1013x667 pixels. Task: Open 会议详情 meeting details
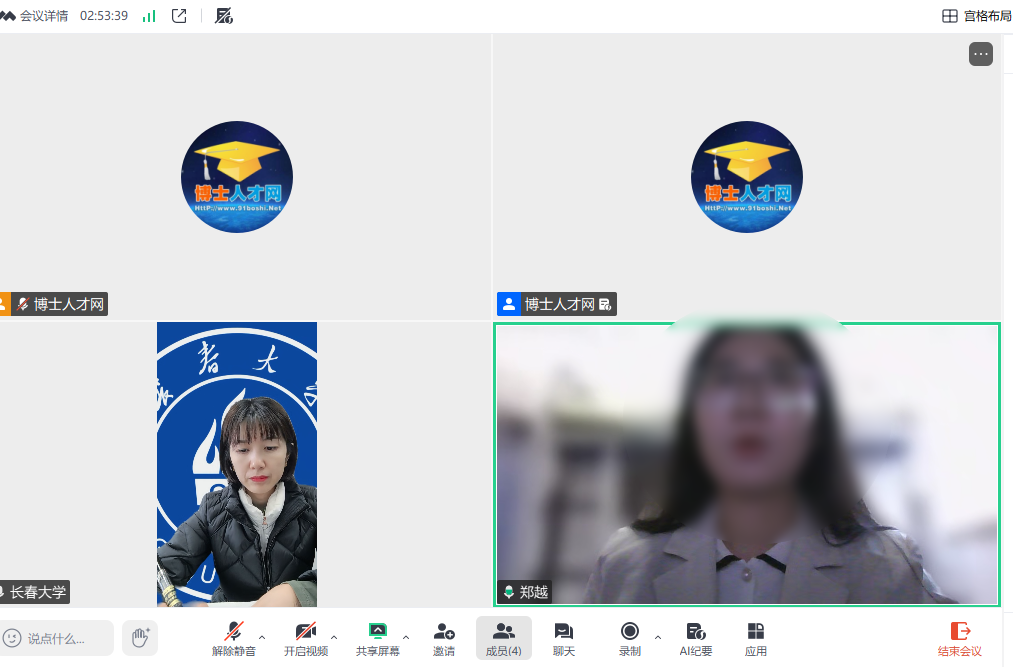click(x=36, y=16)
